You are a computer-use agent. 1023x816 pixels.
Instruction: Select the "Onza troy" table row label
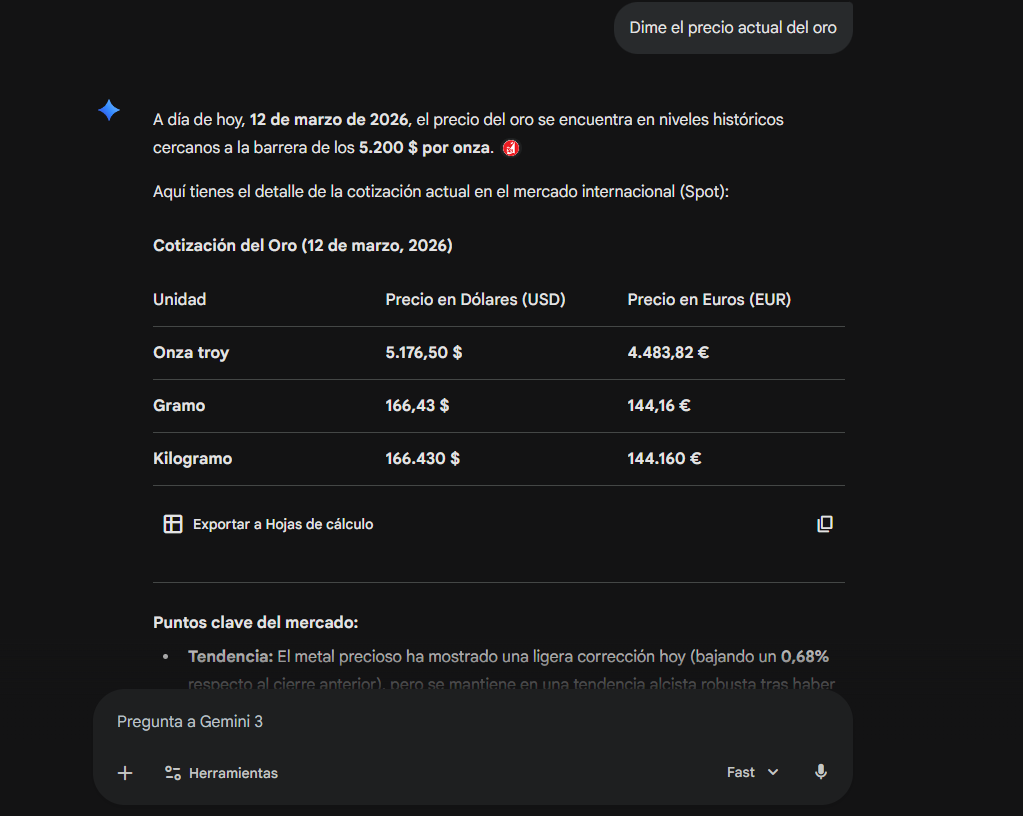(x=190, y=352)
